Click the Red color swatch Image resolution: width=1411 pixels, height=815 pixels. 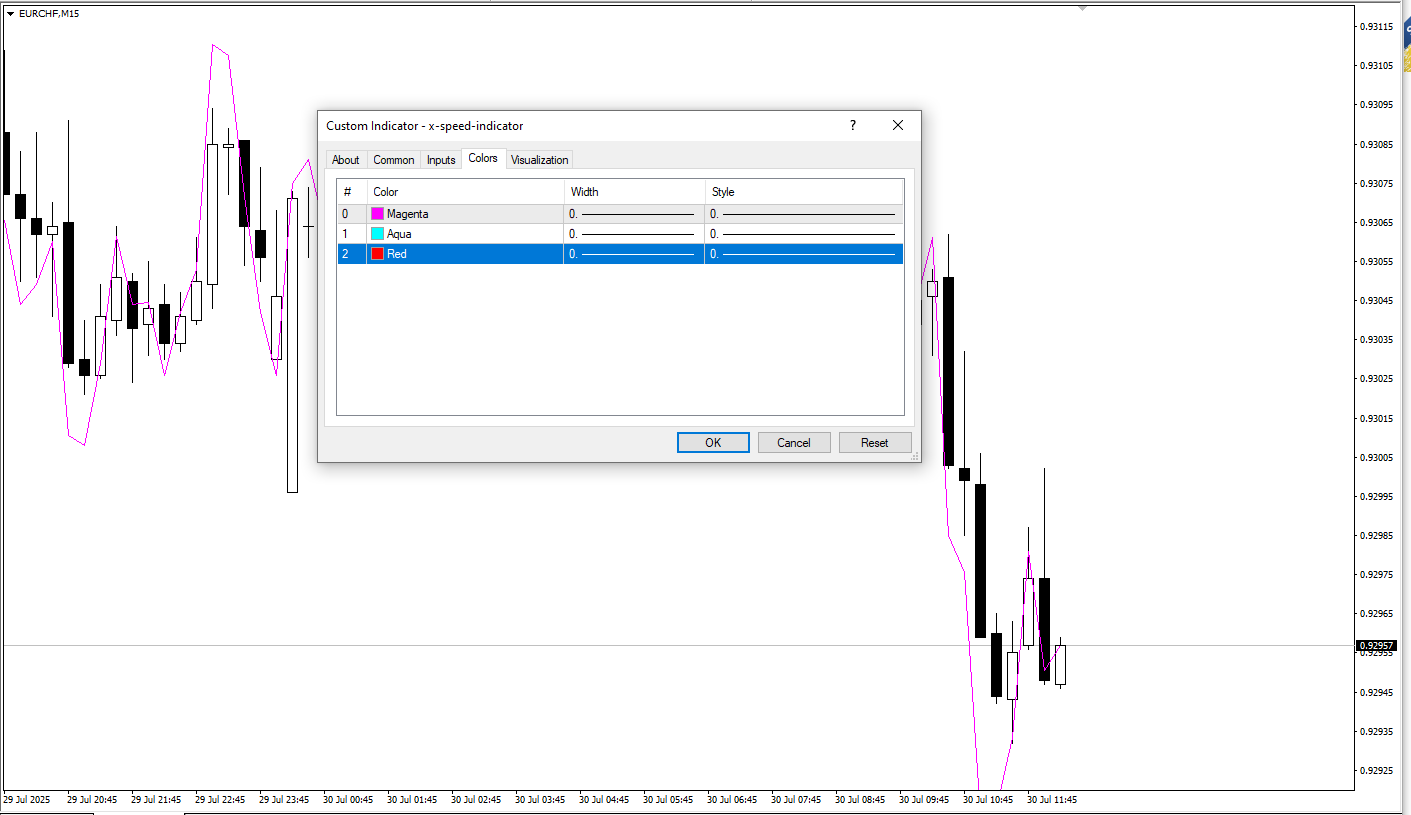(x=378, y=254)
